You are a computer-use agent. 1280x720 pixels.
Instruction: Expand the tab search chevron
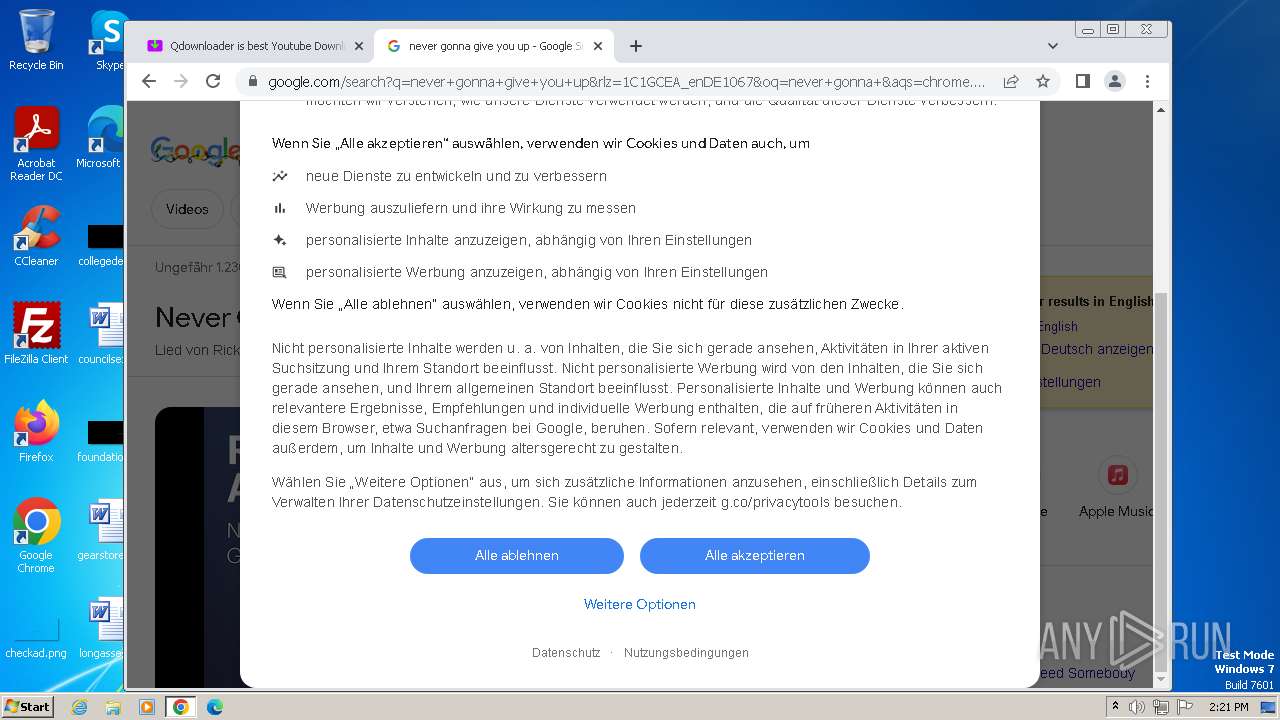1053,46
